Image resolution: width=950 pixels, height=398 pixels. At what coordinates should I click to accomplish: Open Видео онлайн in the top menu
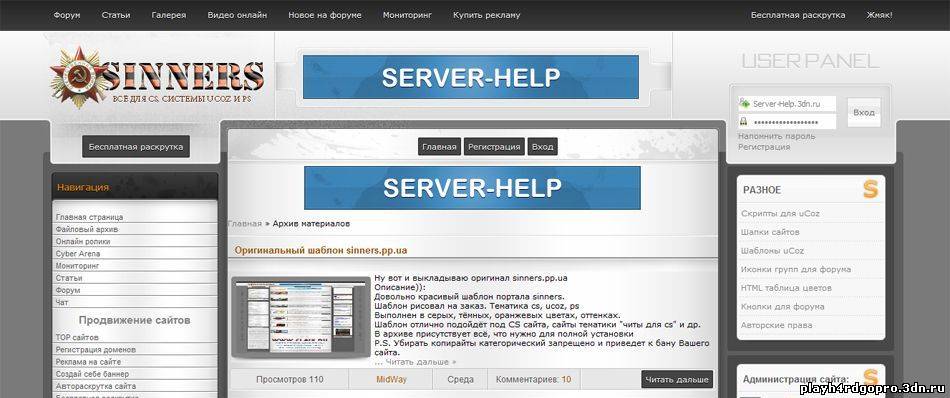coord(237,15)
